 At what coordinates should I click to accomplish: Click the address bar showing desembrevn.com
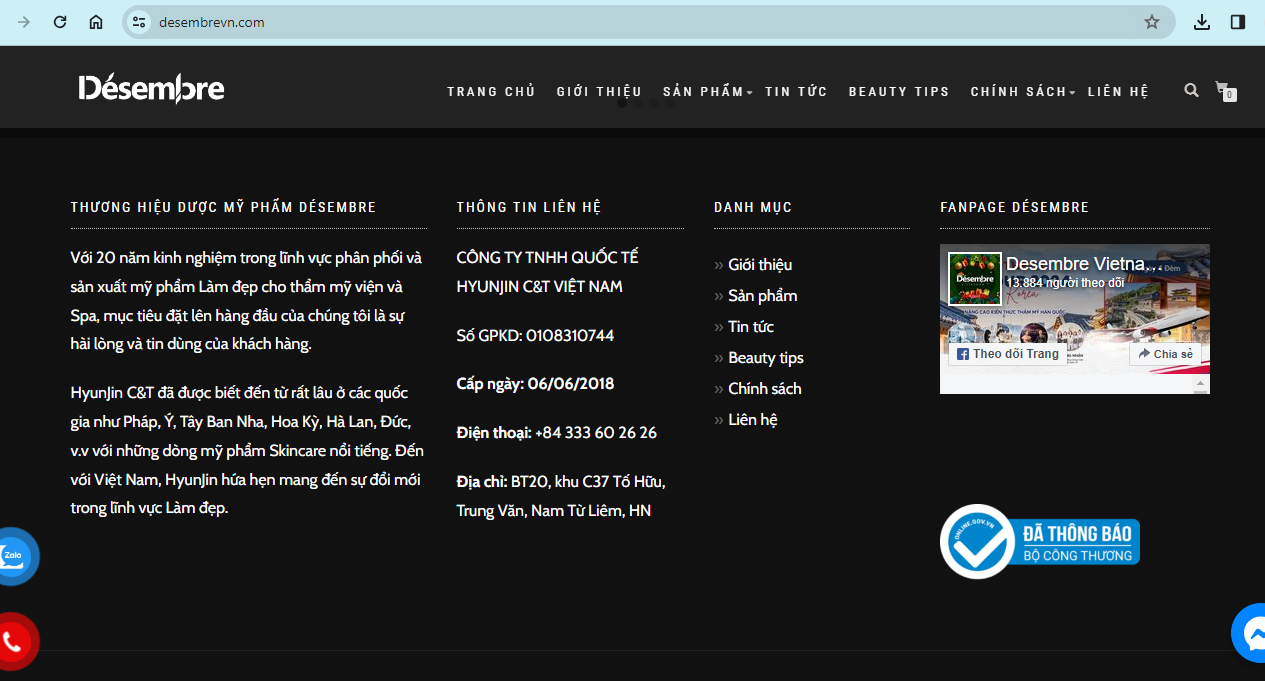pyautogui.click(x=640, y=22)
